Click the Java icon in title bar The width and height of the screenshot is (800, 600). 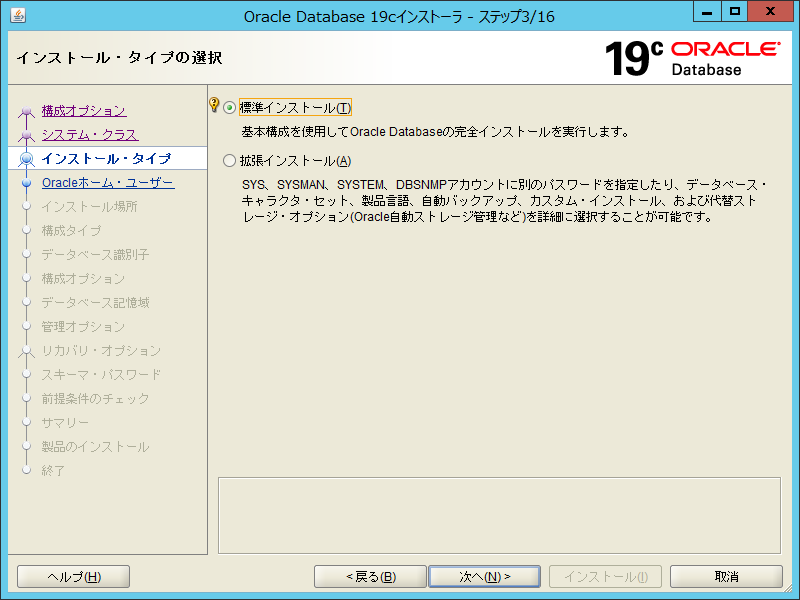(18, 16)
